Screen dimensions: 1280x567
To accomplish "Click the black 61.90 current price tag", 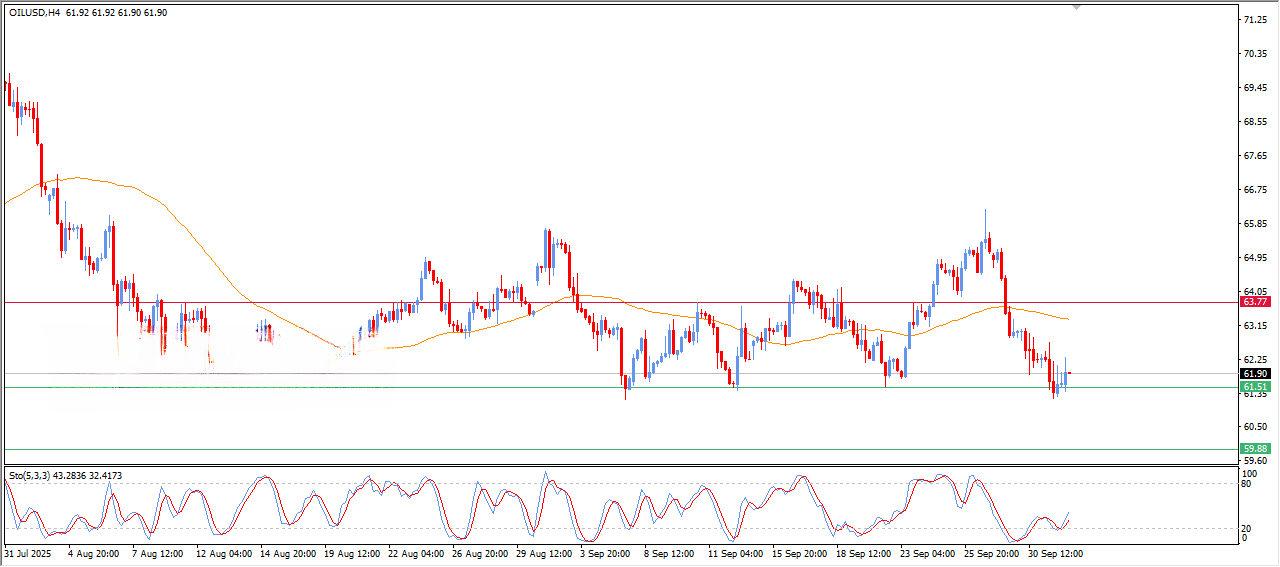I will 1254,374.
